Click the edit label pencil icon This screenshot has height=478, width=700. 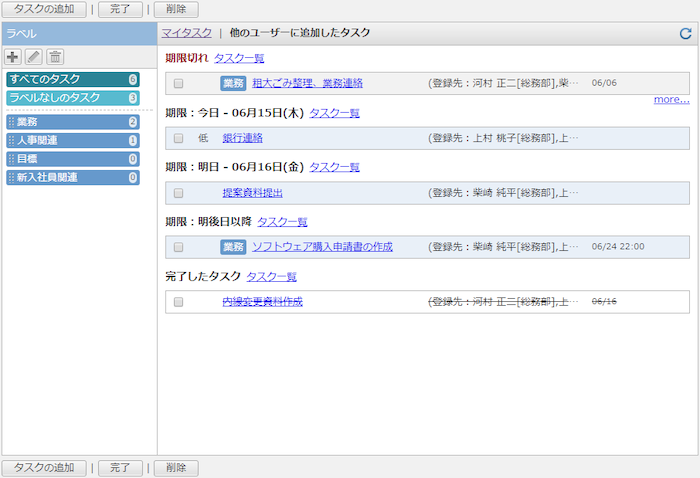34,57
